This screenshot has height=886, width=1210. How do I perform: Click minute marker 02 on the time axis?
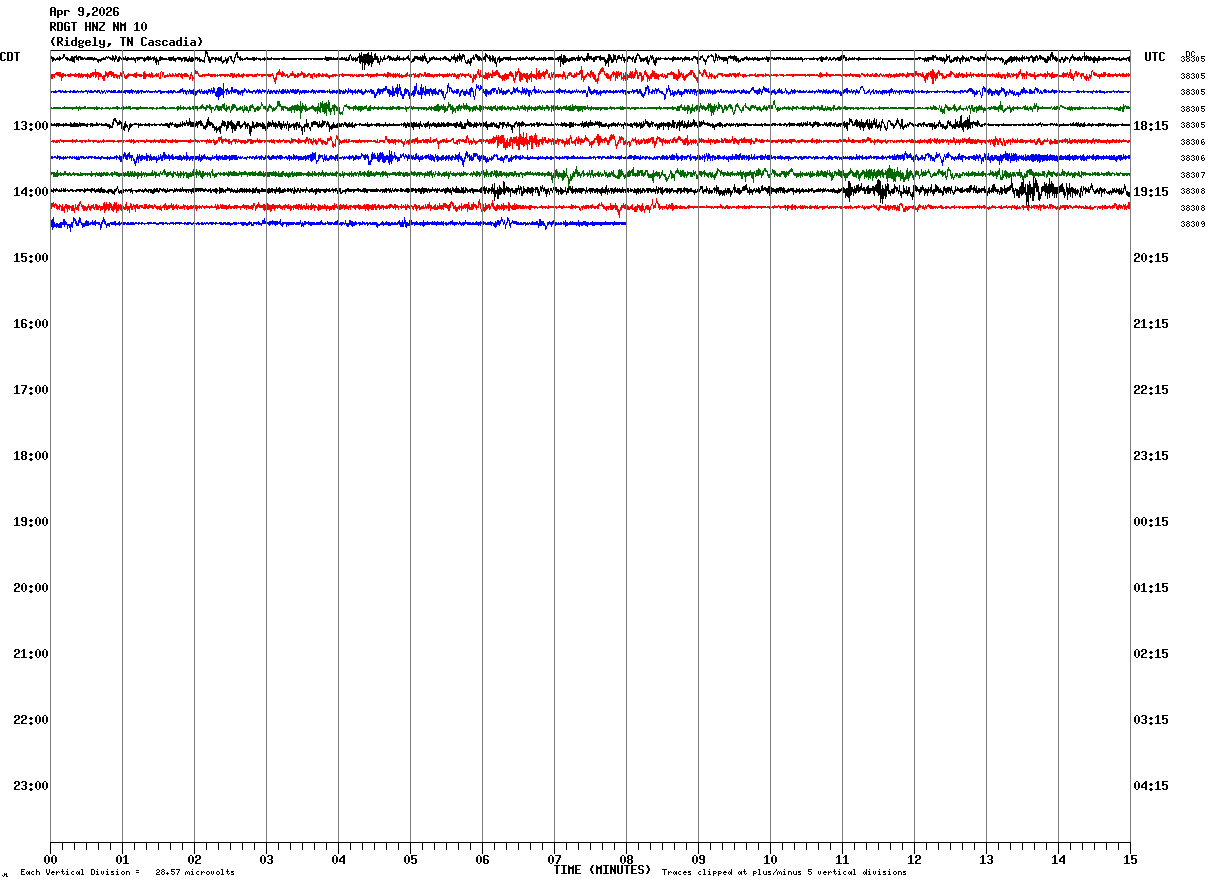click(x=194, y=859)
